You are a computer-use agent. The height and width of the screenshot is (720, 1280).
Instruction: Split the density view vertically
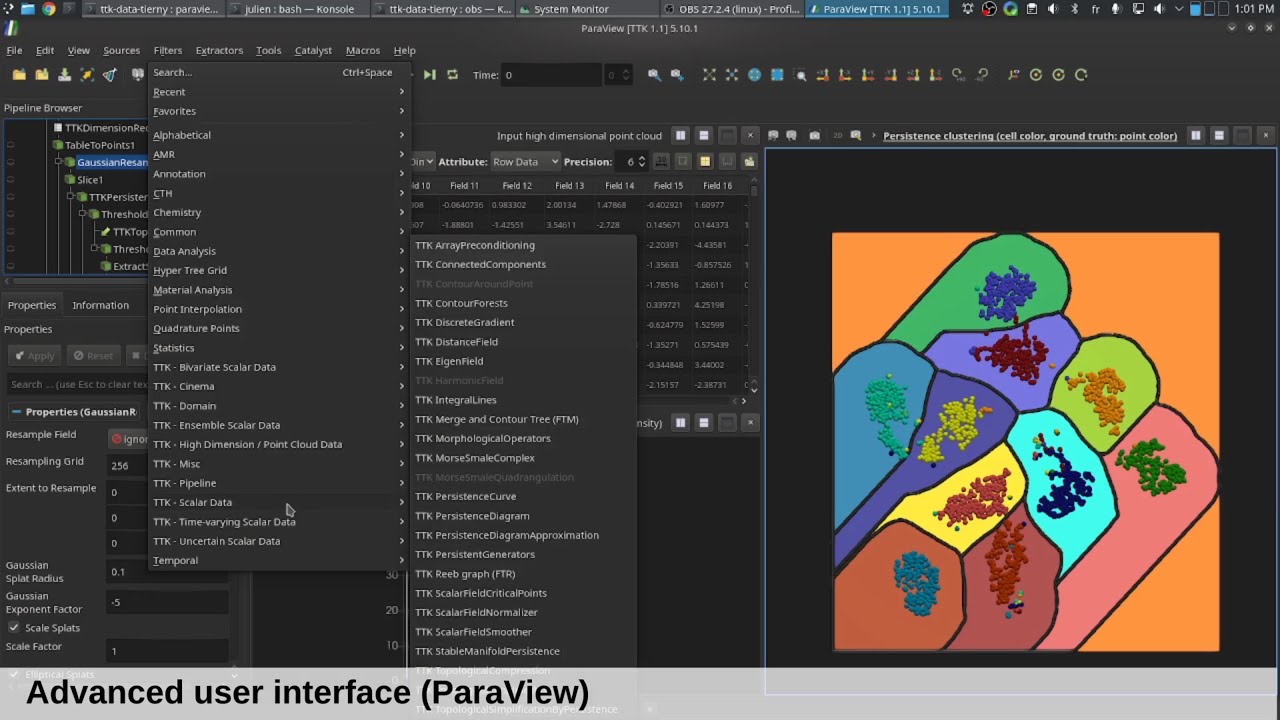(704, 423)
